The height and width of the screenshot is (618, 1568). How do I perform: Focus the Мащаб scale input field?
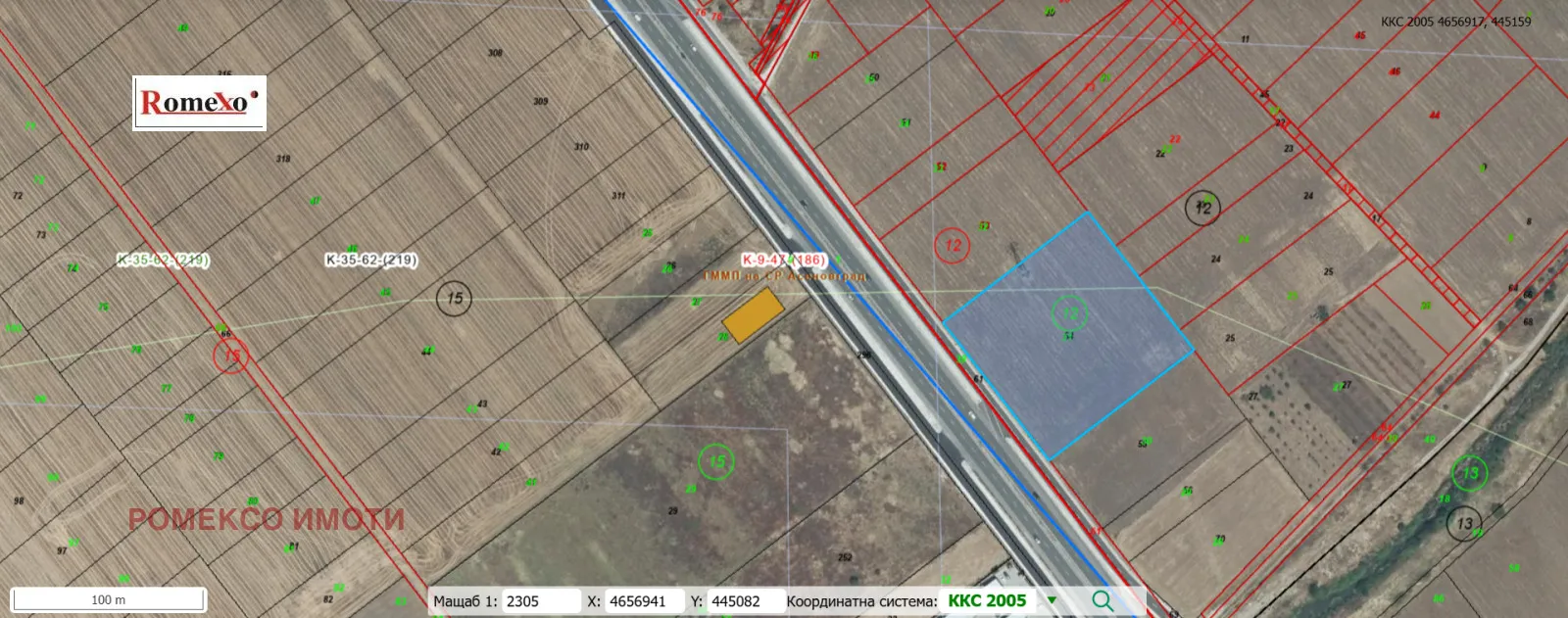[541, 601]
